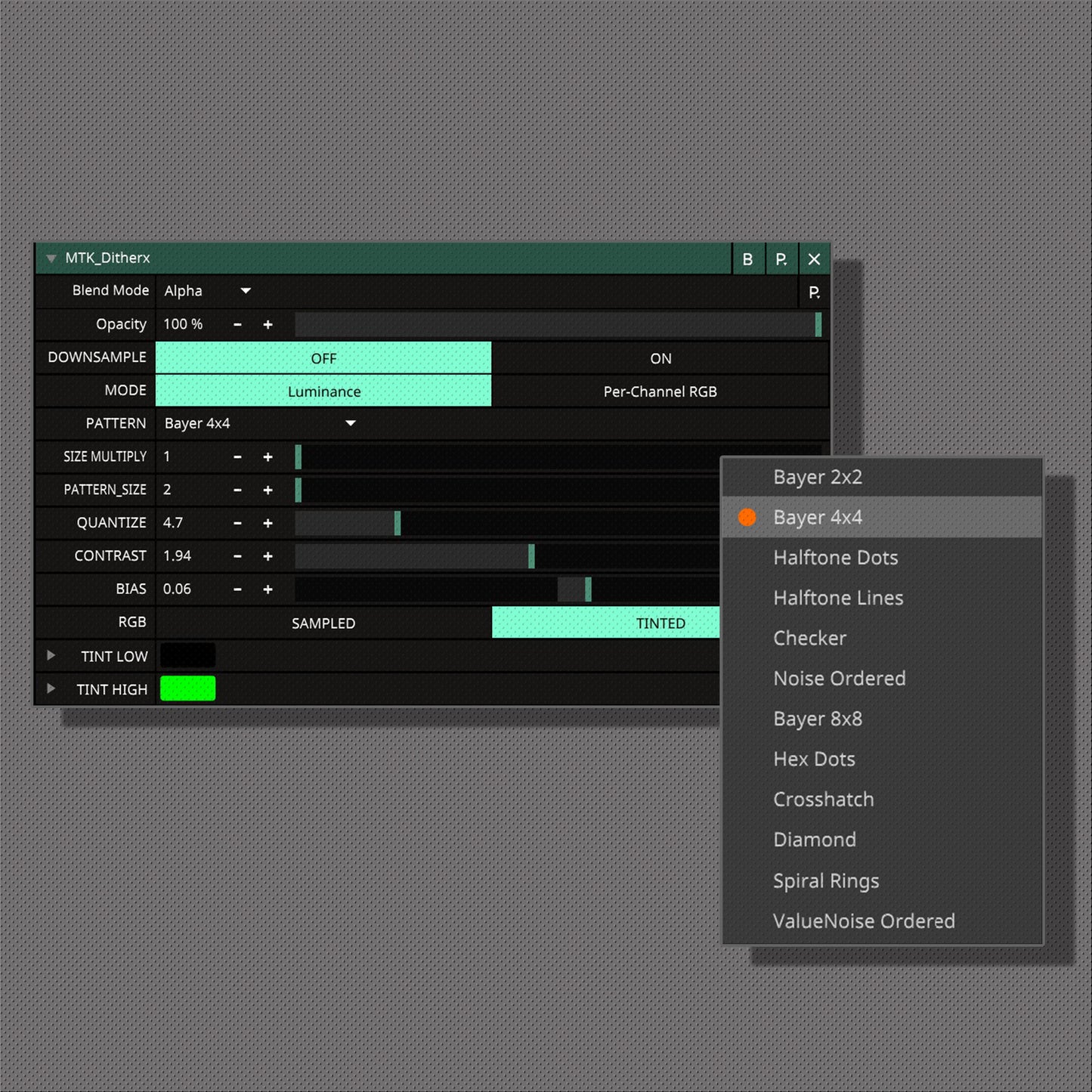Set RGB to SAMPLED
Screen dimensions: 1092x1092
click(x=323, y=623)
